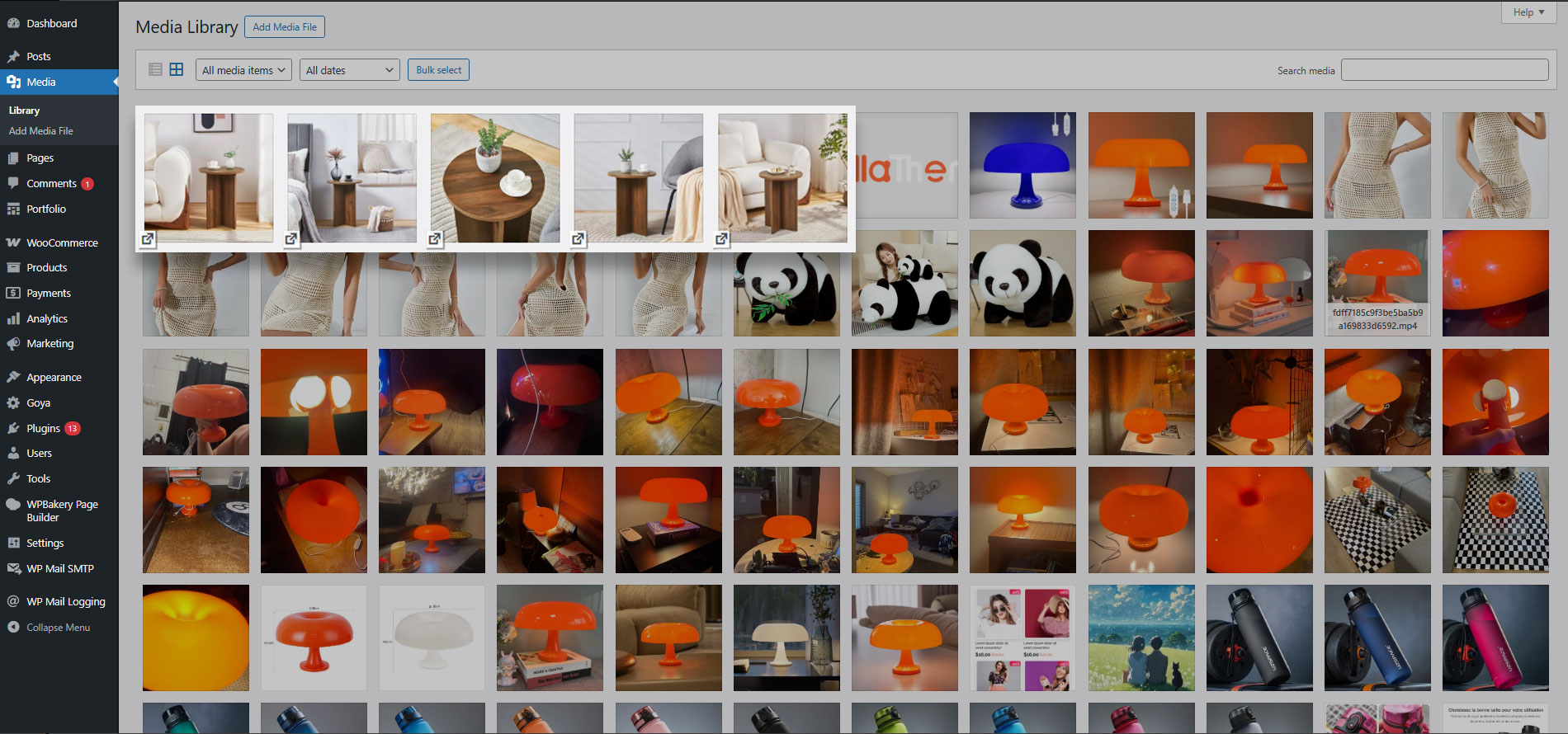
Task: Click the Bulk select button
Action: (x=438, y=70)
